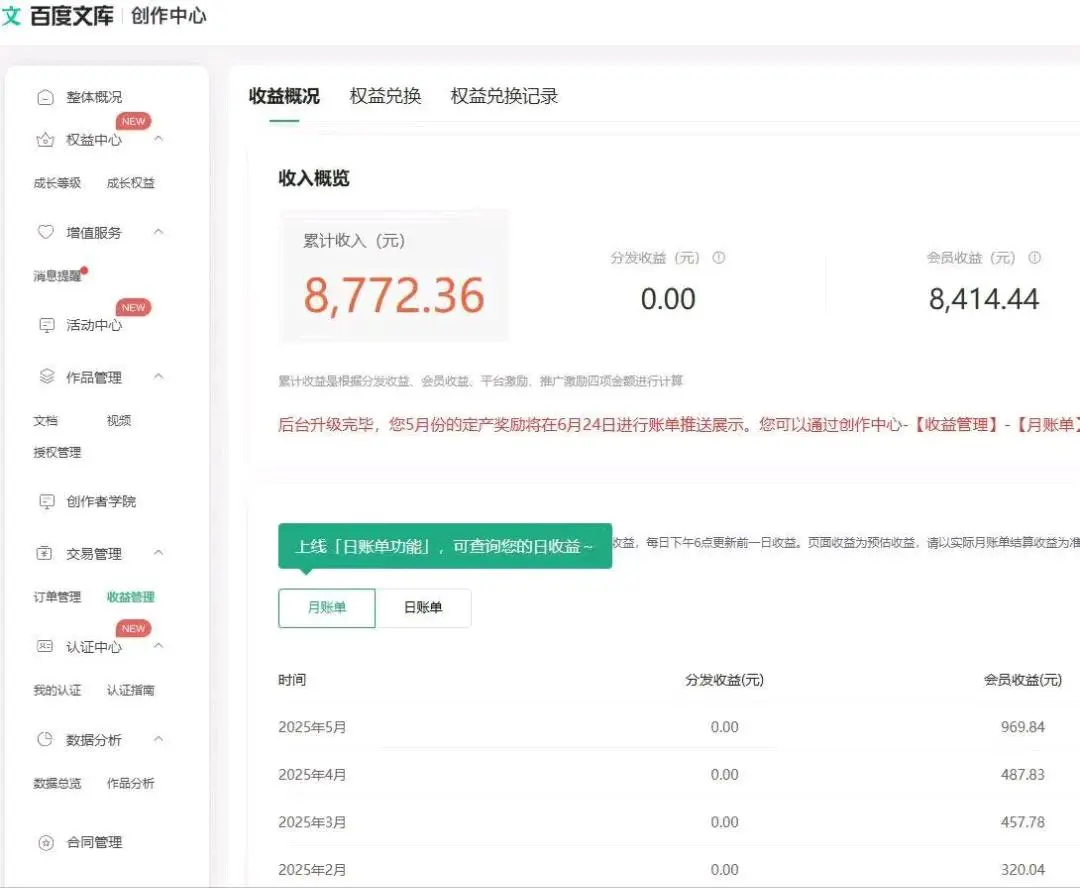Open 整体概况 menu item
This screenshot has width=1080, height=888.
coord(94,97)
